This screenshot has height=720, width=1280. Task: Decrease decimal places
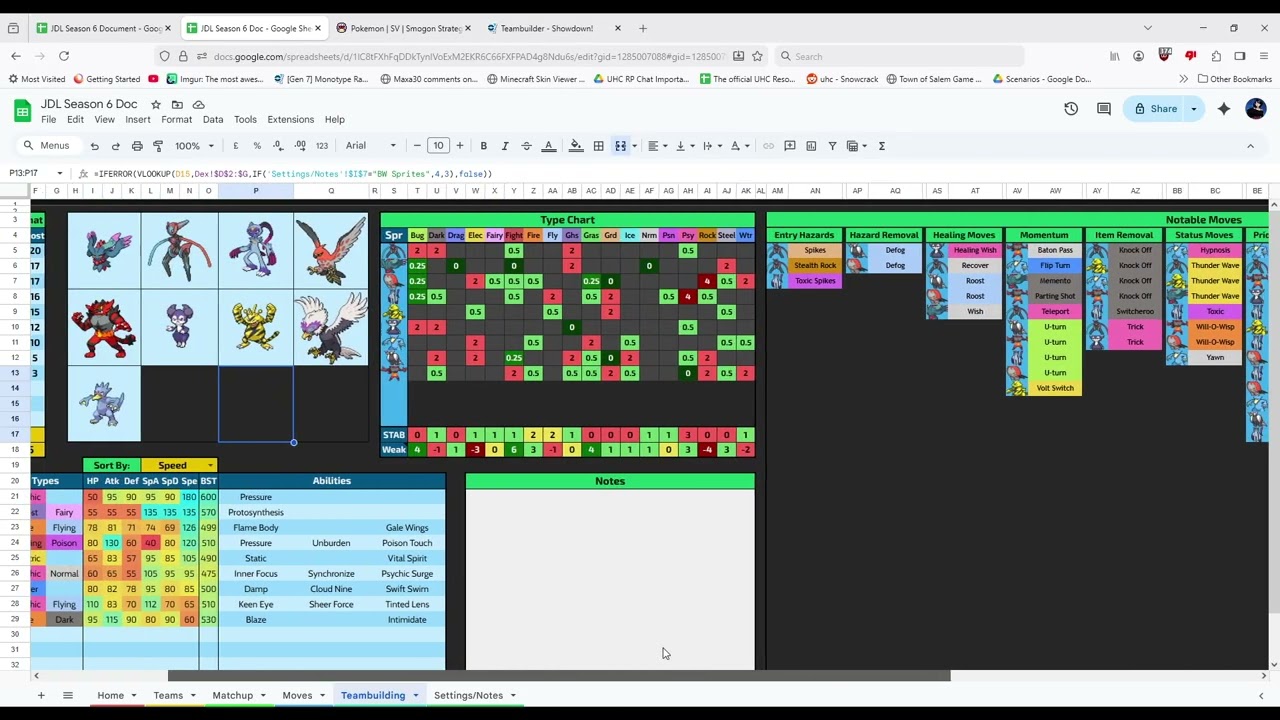[278, 146]
